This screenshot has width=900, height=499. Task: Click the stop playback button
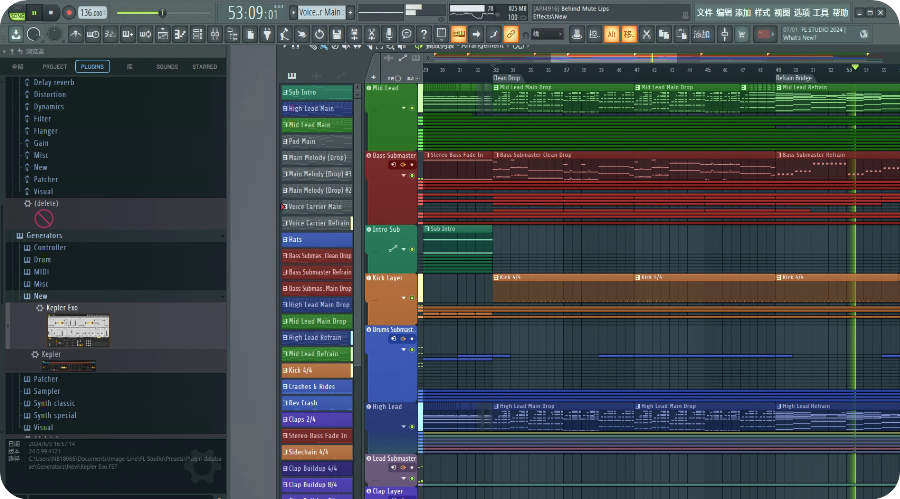(52, 13)
